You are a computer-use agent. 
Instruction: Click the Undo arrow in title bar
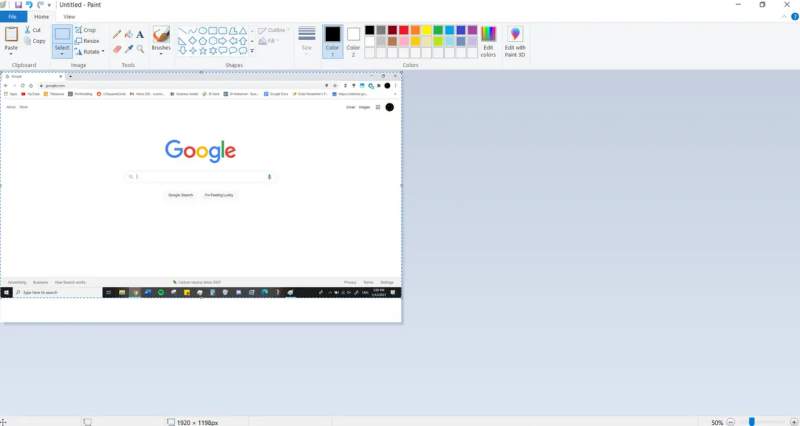point(29,5)
